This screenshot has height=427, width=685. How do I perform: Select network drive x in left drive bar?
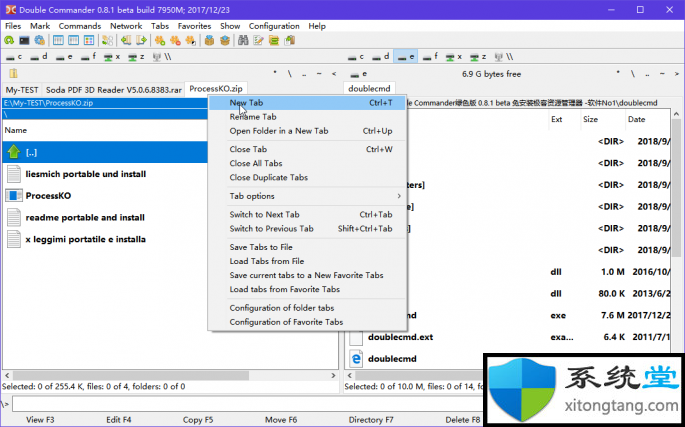(112, 57)
